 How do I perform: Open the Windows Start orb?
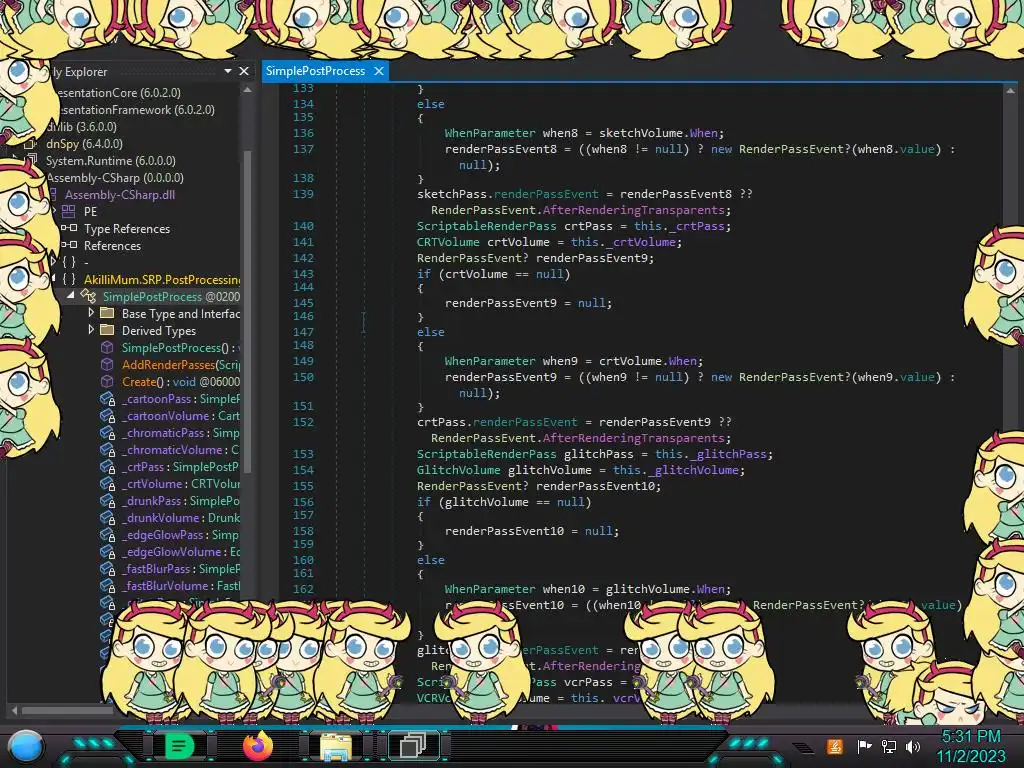[26, 746]
